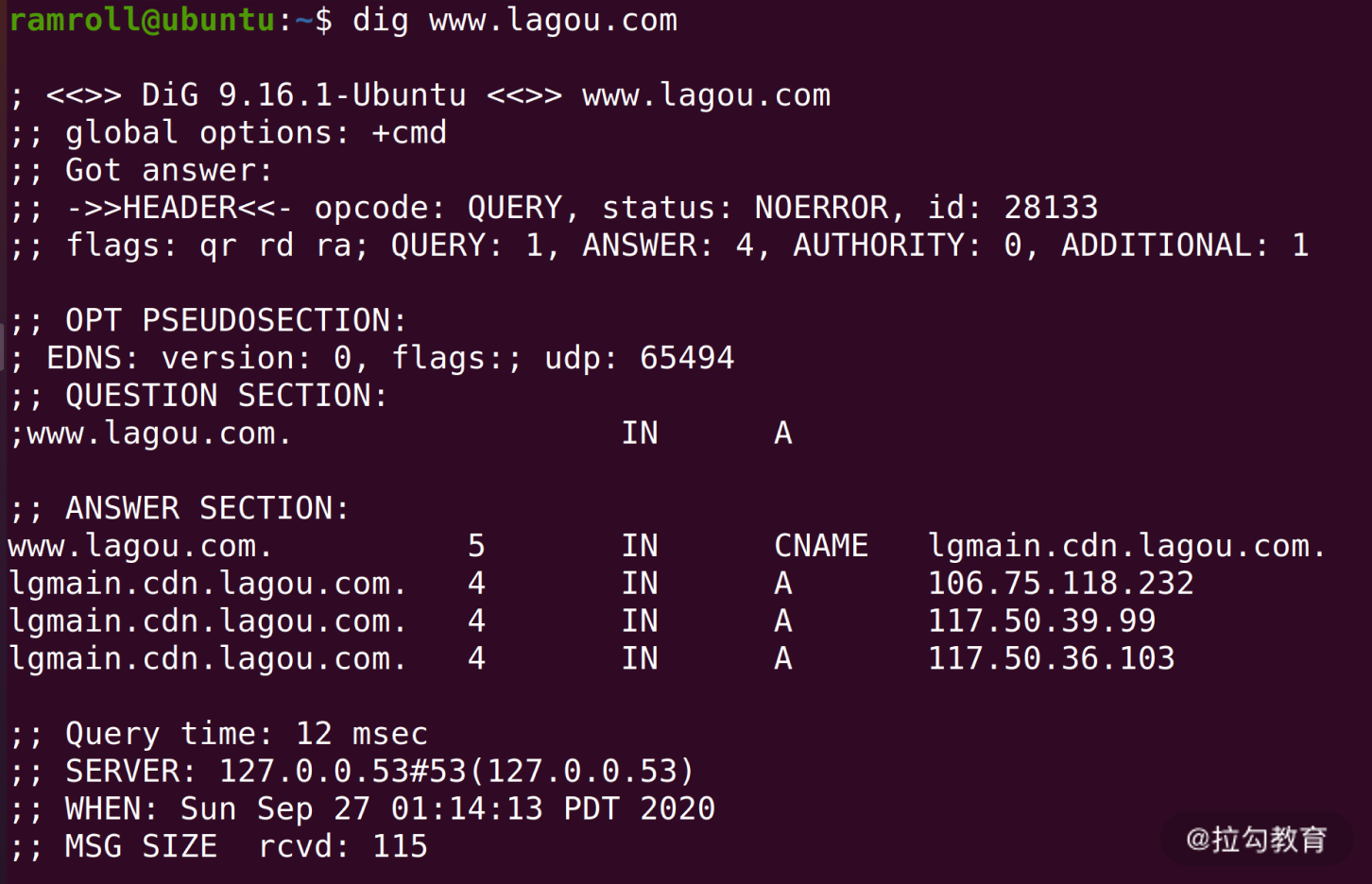Click the @拉勾教育 watermark

(1257, 839)
